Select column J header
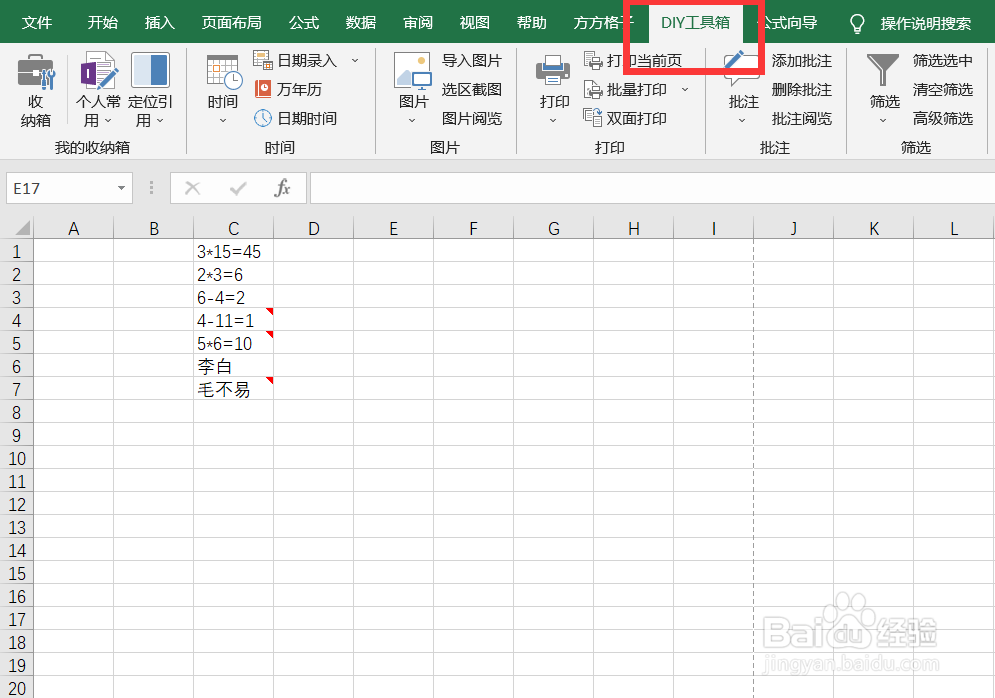This screenshot has height=698, width=995. (793, 228)
